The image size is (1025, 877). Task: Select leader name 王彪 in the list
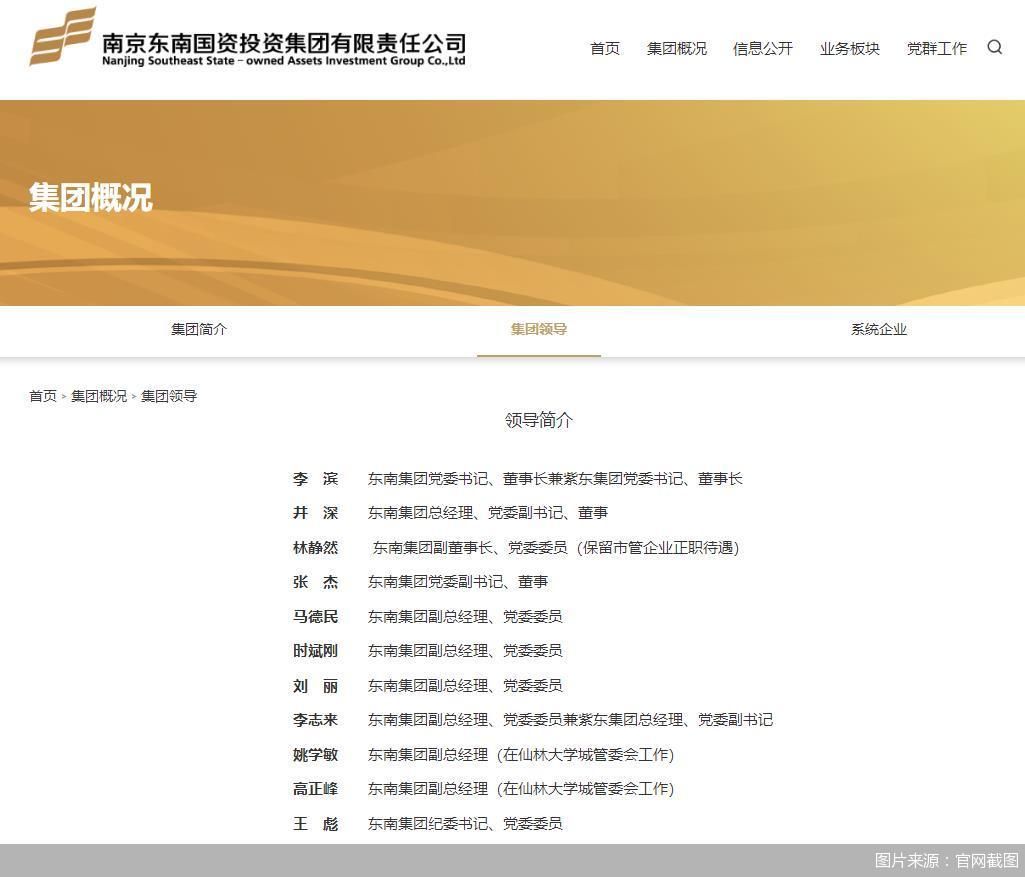click(316, 824)
